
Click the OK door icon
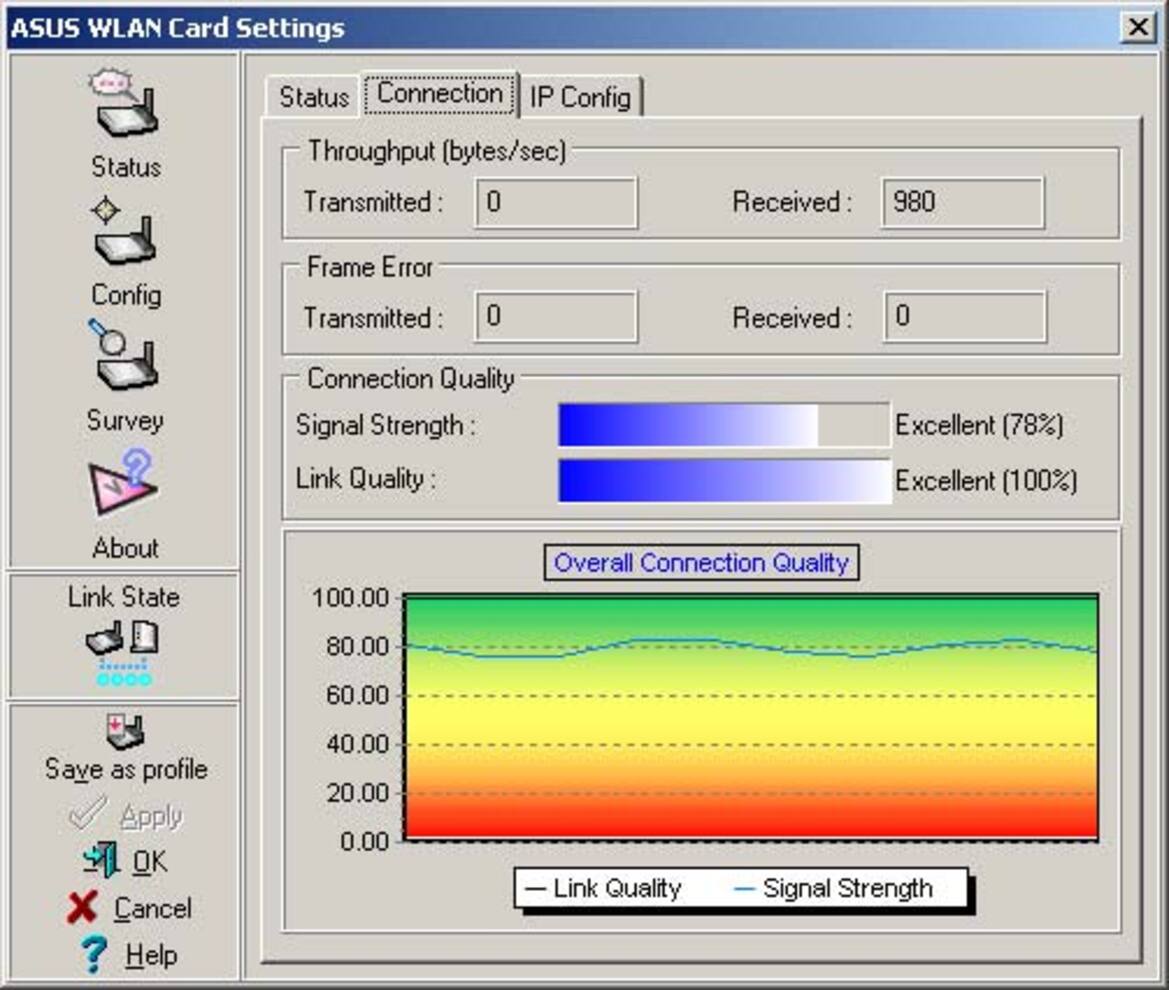click(x=101, y=860)
